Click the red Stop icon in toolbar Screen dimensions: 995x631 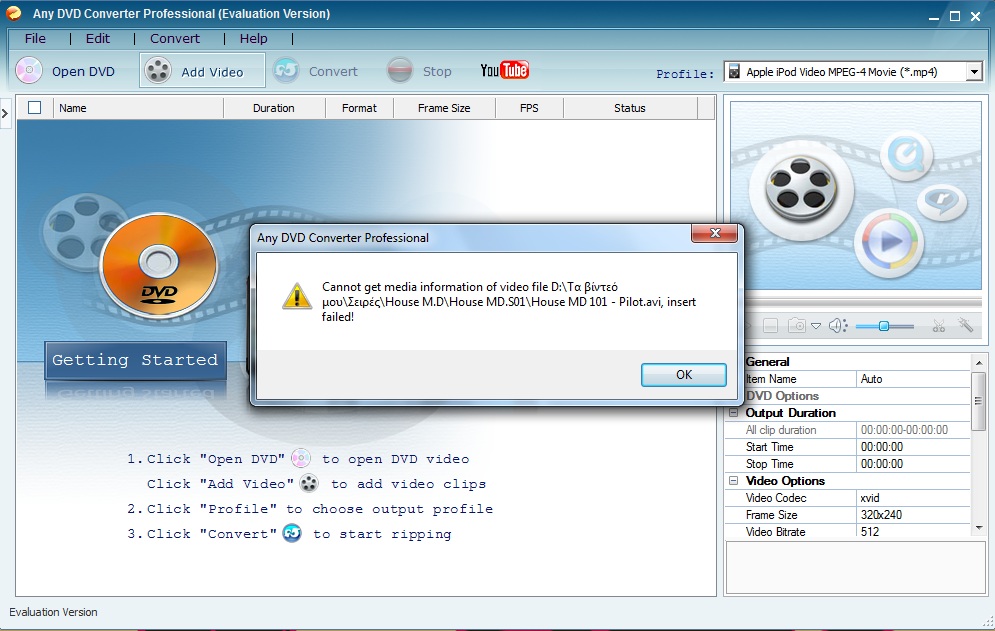[400, 70]
